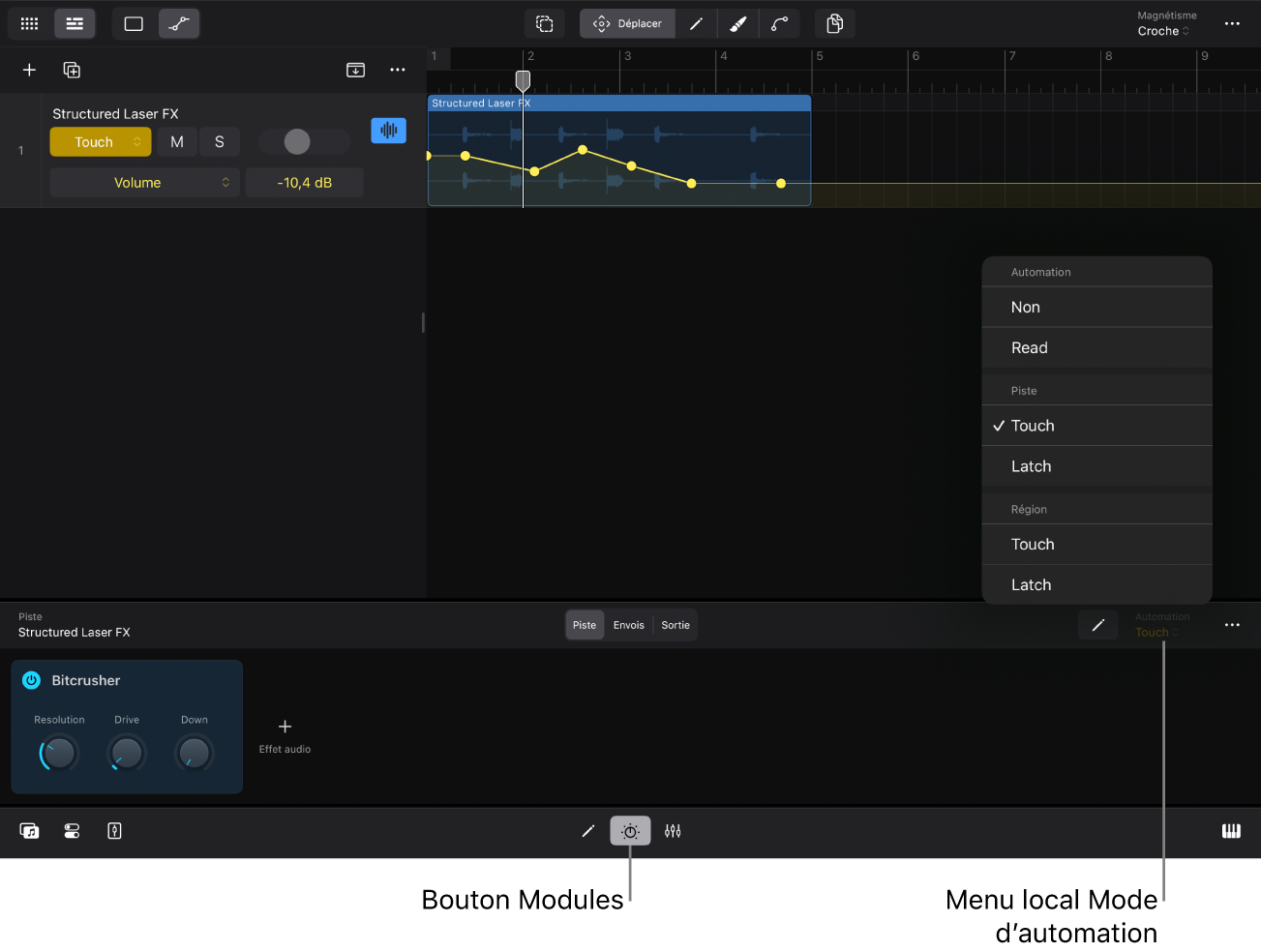This screenshot has height=952, width=1261.
Task: Select the automation curve tool
Action: pos(780,23)
